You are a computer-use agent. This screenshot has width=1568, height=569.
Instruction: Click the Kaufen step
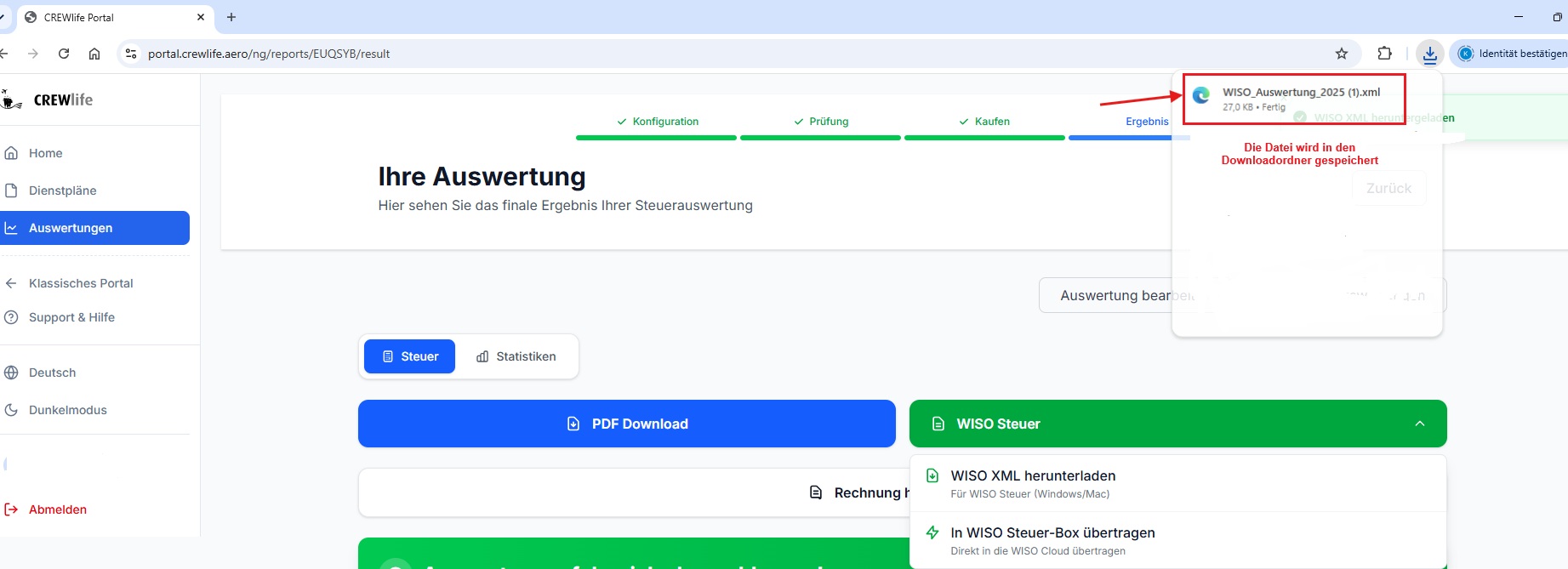[984, 122]
